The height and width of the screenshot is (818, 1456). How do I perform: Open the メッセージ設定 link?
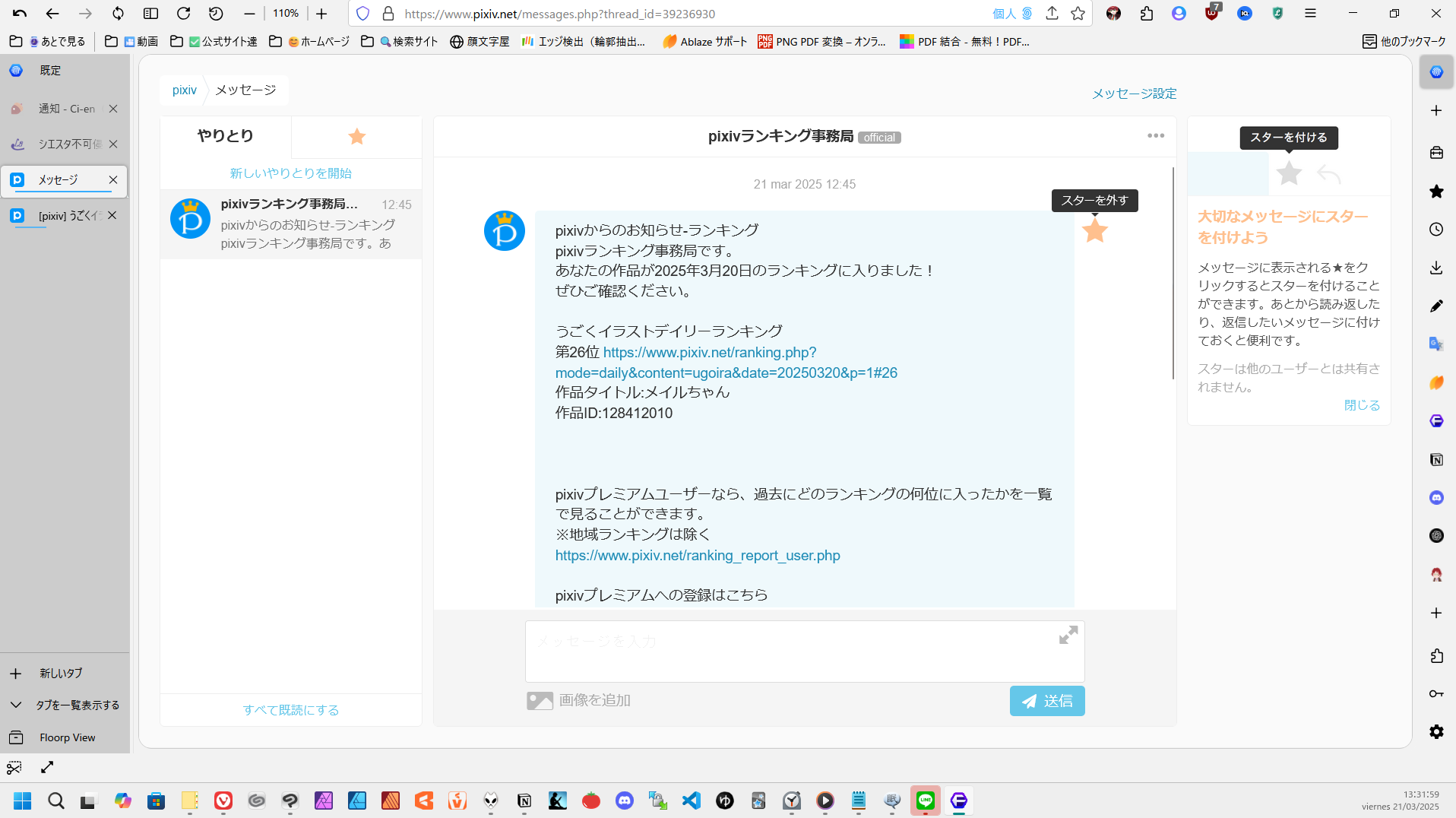1134,94
